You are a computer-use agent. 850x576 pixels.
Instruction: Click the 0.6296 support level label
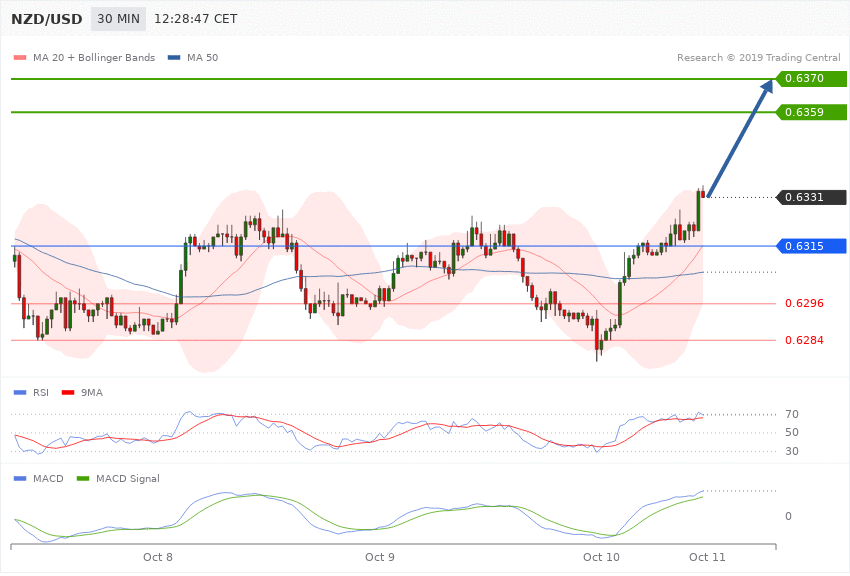pyautogui.click(x=804, y=303)
